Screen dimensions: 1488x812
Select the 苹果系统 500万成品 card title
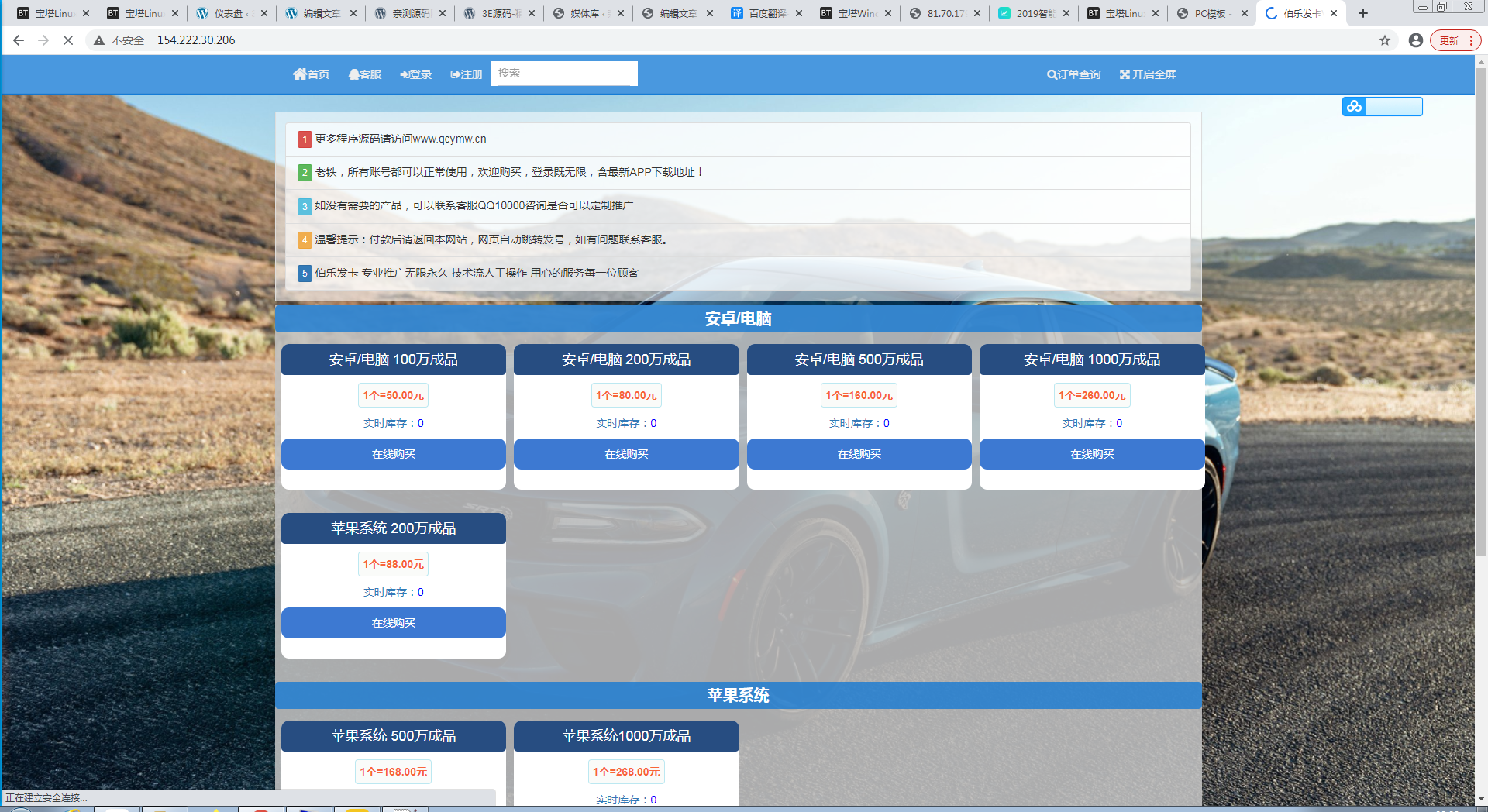pyautogui.click(x=394, y=736)
